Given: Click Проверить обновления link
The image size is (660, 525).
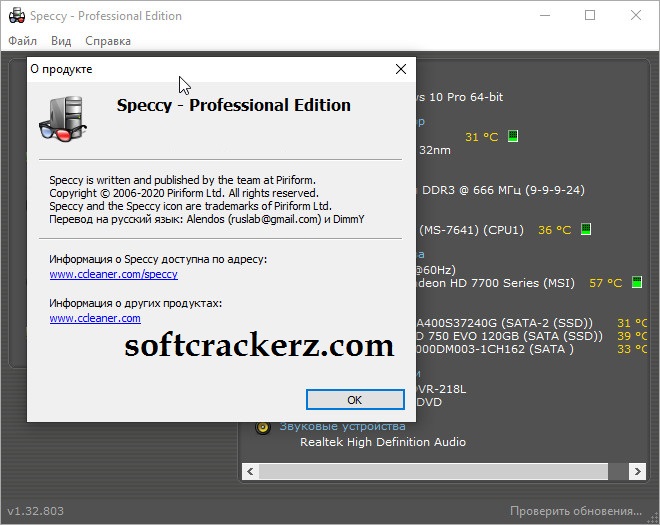Looking at the screenshot, I should [576, 511].
